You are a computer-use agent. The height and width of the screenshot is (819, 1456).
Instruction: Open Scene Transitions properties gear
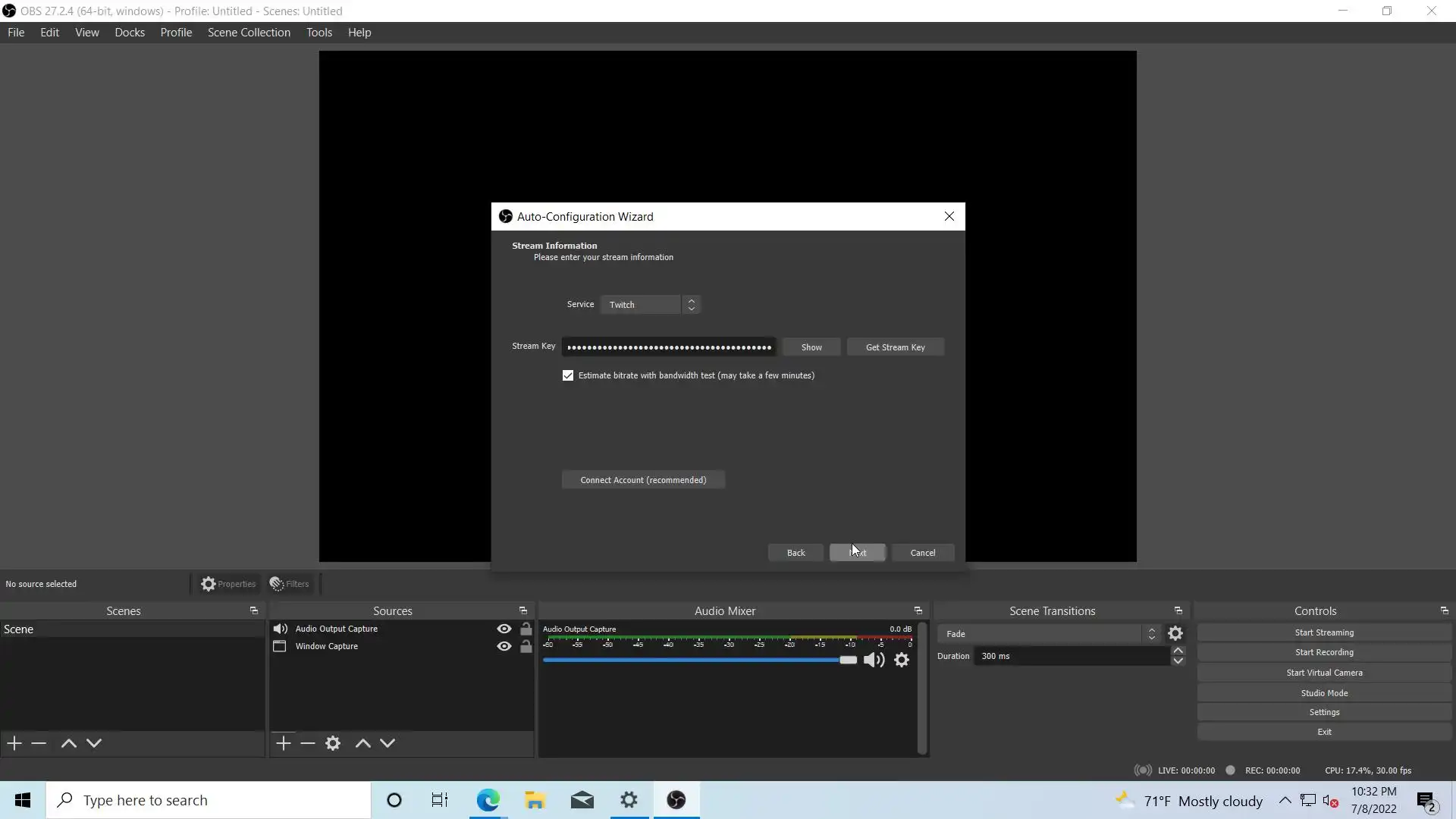pos(1175,633)
